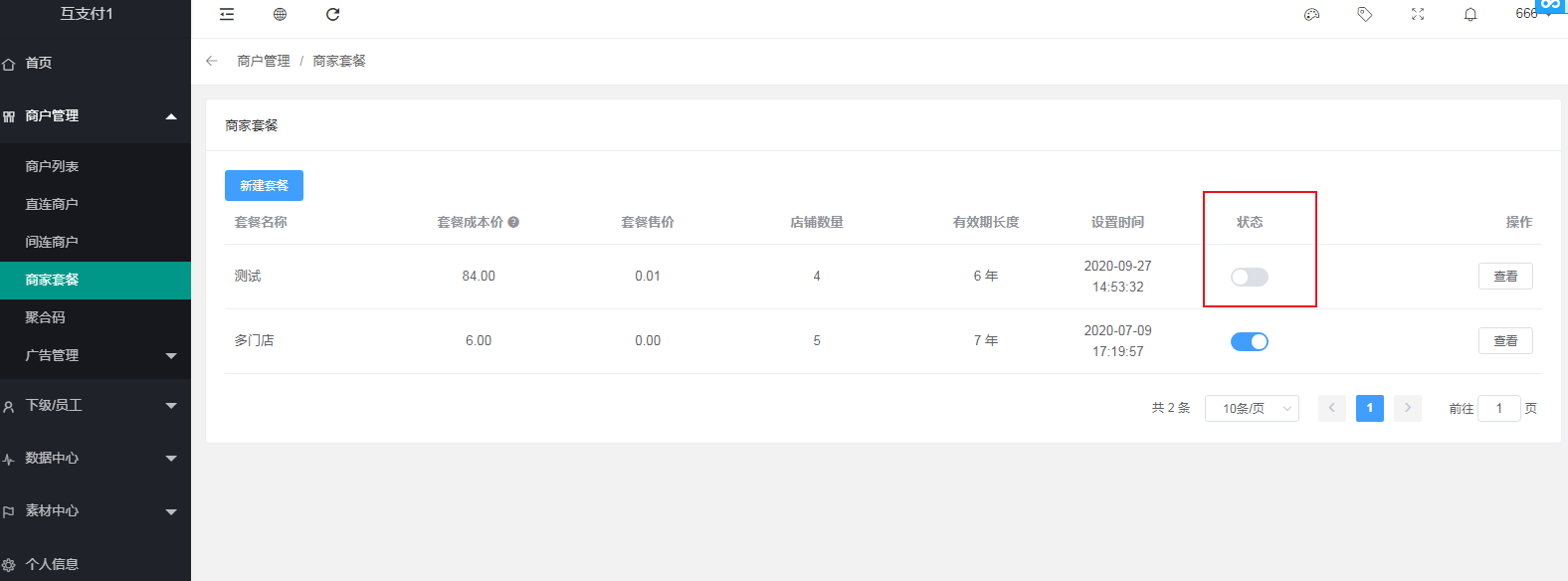Toggle fullscreen mode icon

tap(1418, 14)
